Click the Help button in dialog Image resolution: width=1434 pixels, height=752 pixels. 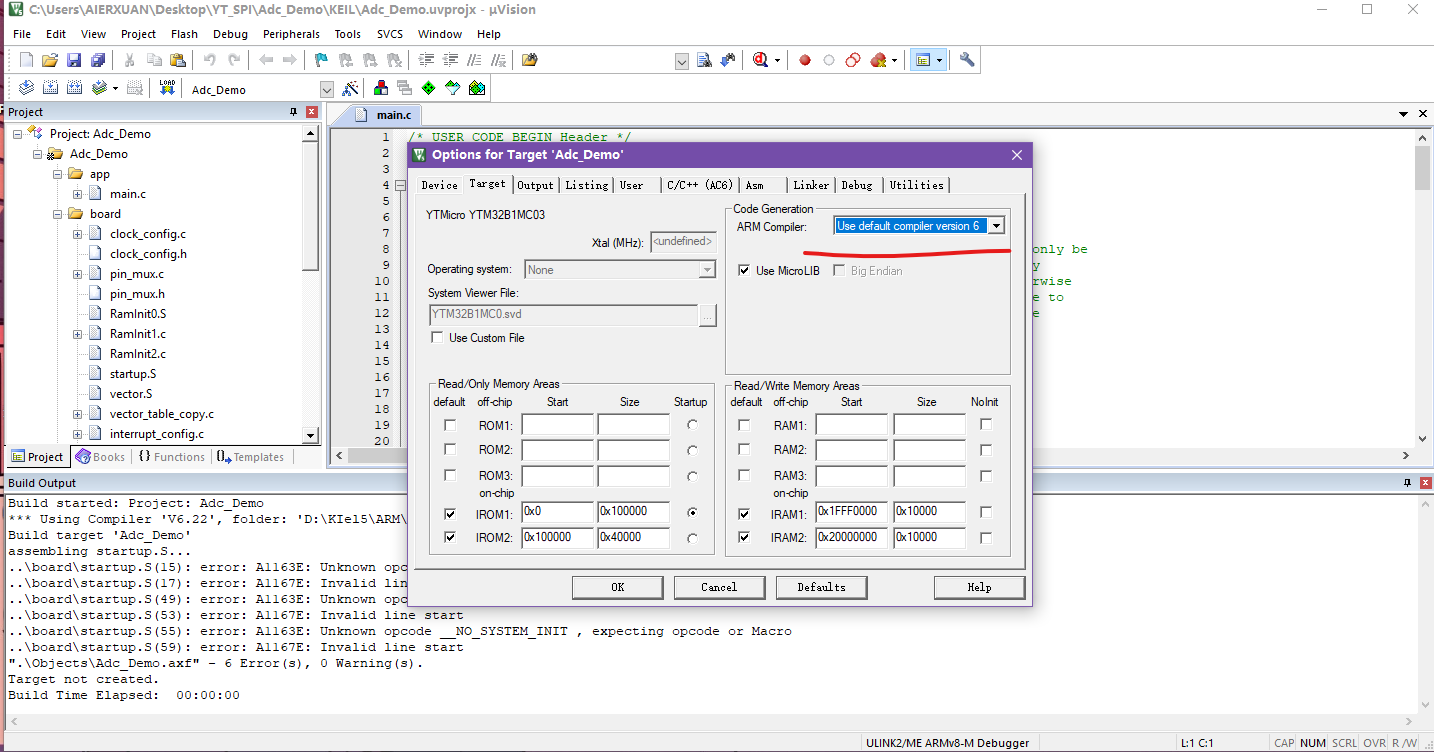(x=979, y=587)
